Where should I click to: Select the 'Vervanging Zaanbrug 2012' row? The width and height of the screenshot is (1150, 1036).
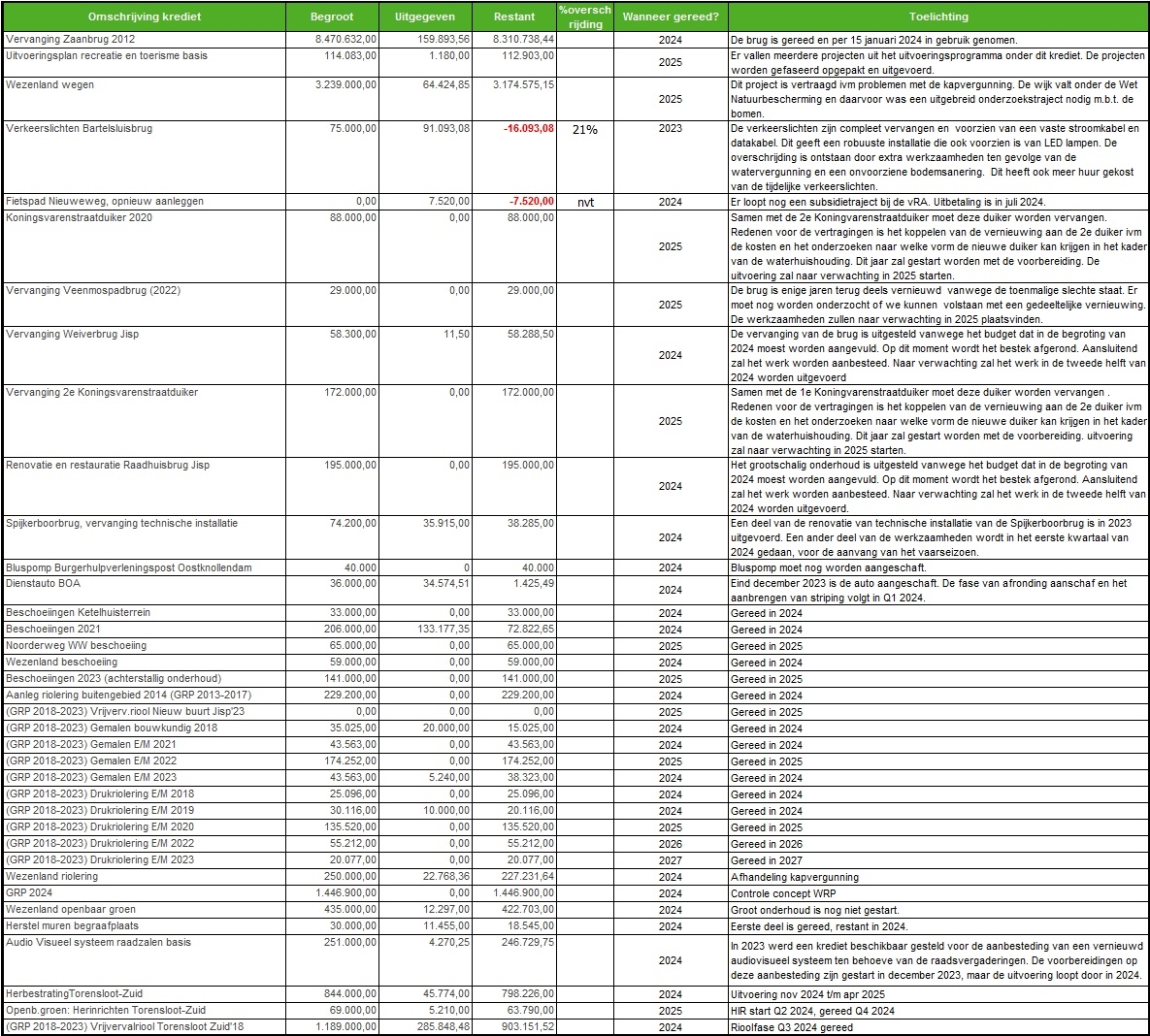coord(575,40)
